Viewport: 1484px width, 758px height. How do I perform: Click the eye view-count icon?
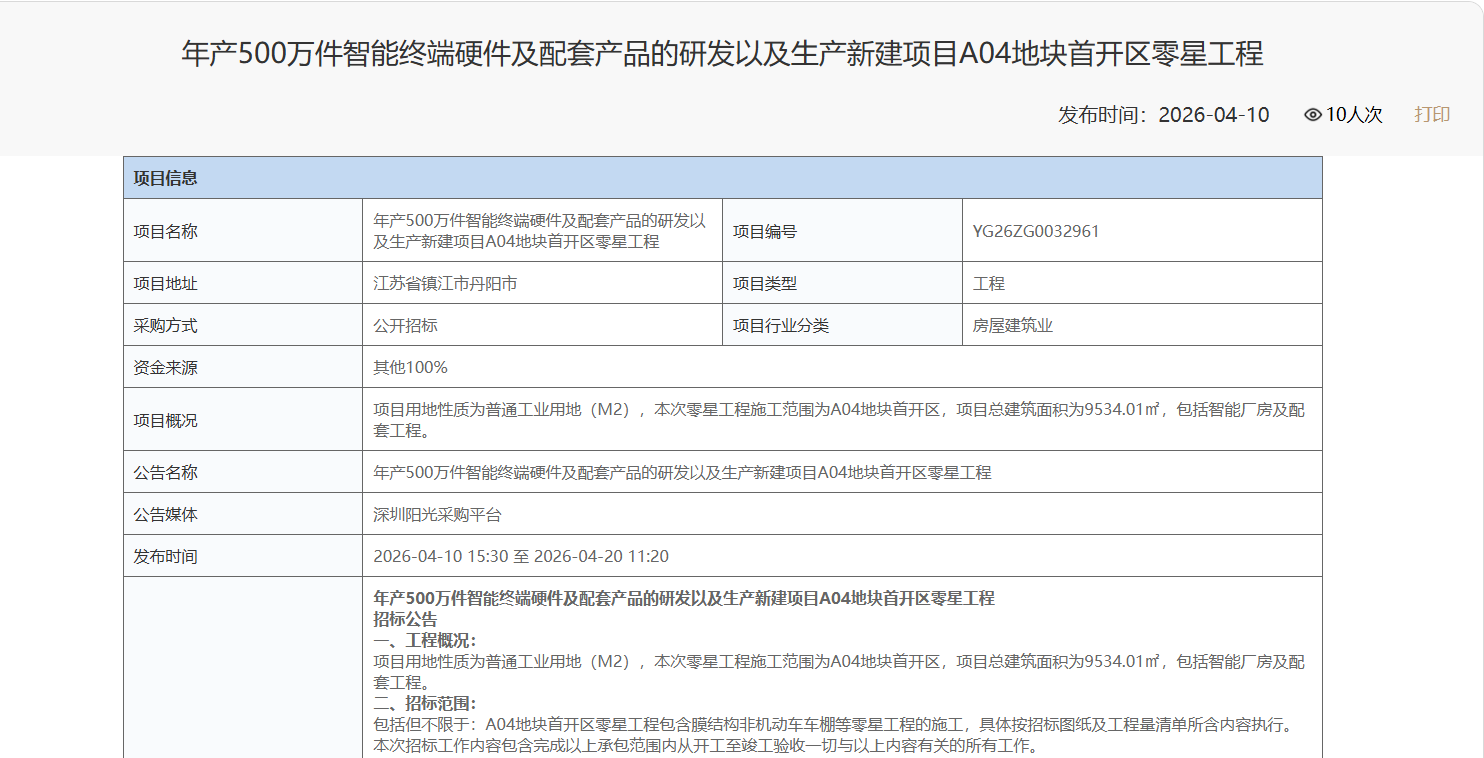[x=1314, y=114]
